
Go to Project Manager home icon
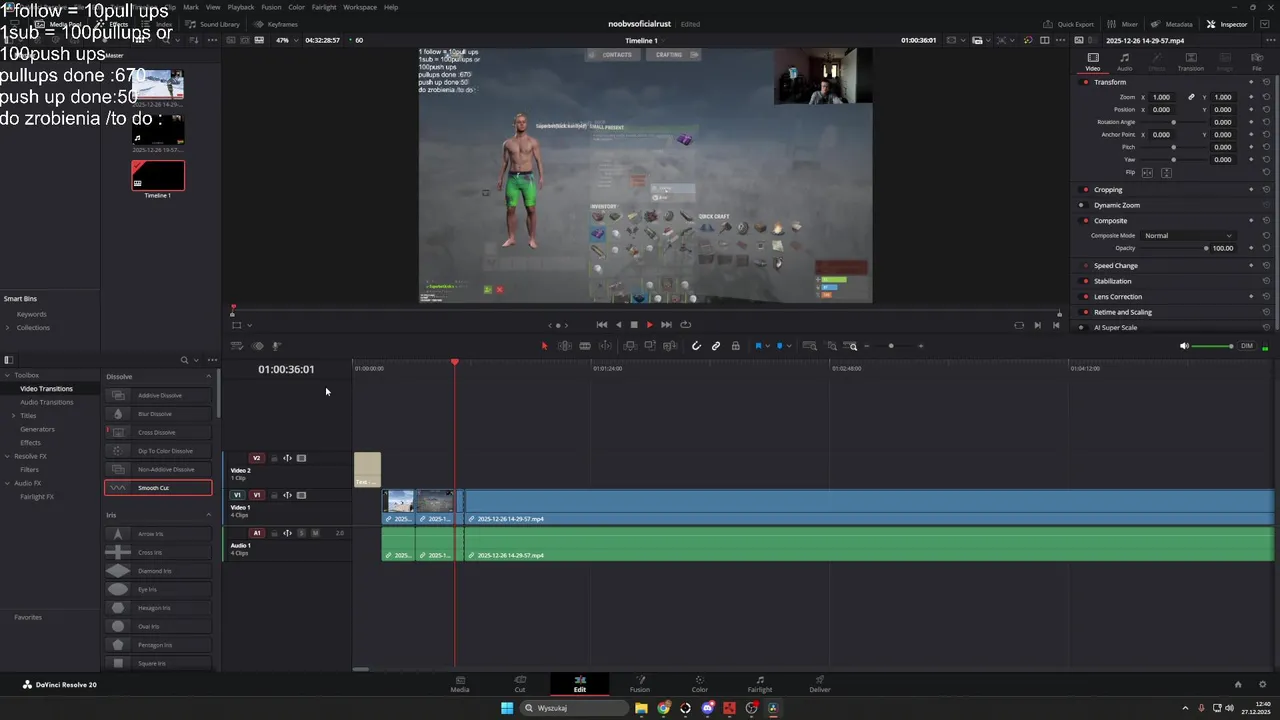(1238, 685)
